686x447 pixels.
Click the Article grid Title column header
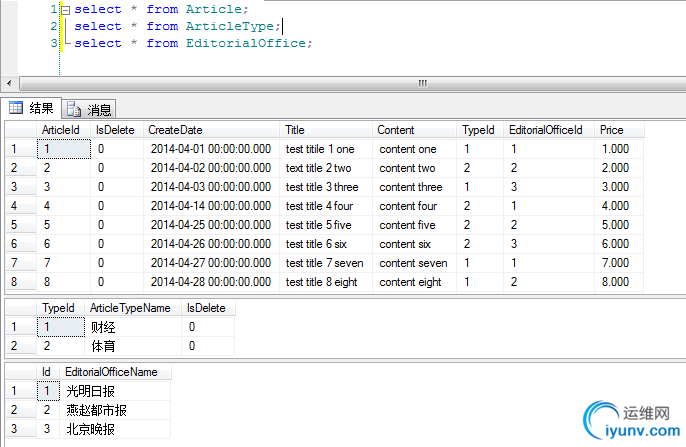coord(326,130)
